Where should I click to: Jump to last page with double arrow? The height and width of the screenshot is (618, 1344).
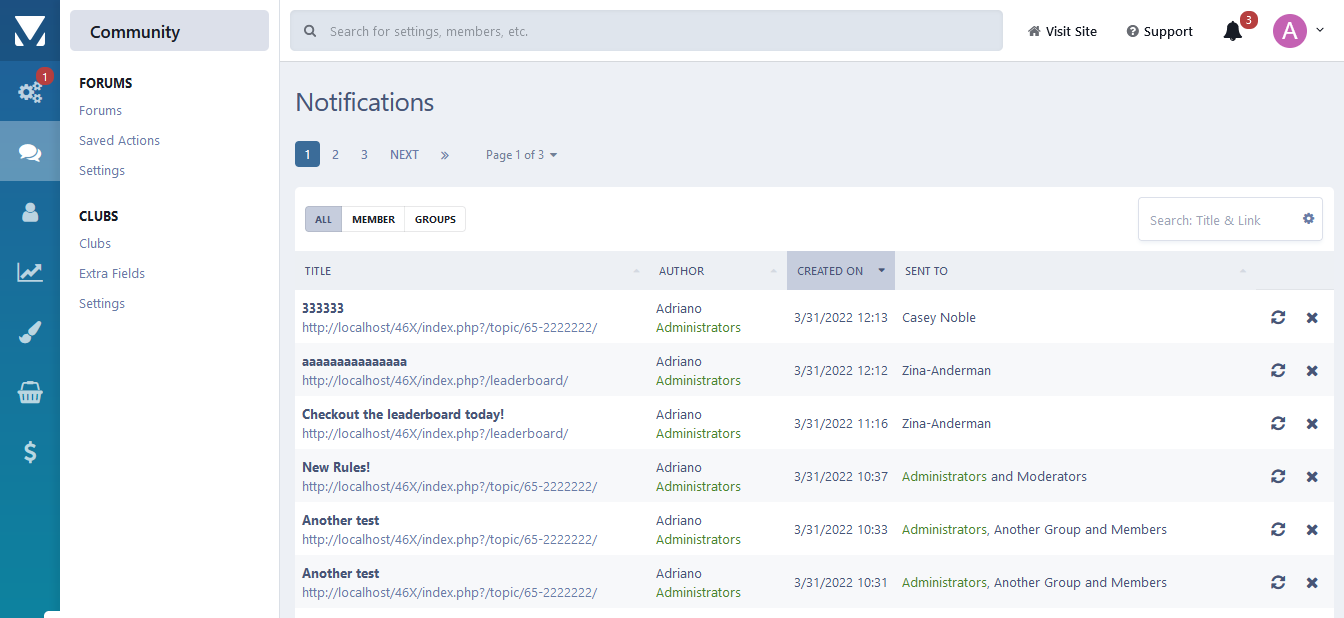[x=445, y=155]
